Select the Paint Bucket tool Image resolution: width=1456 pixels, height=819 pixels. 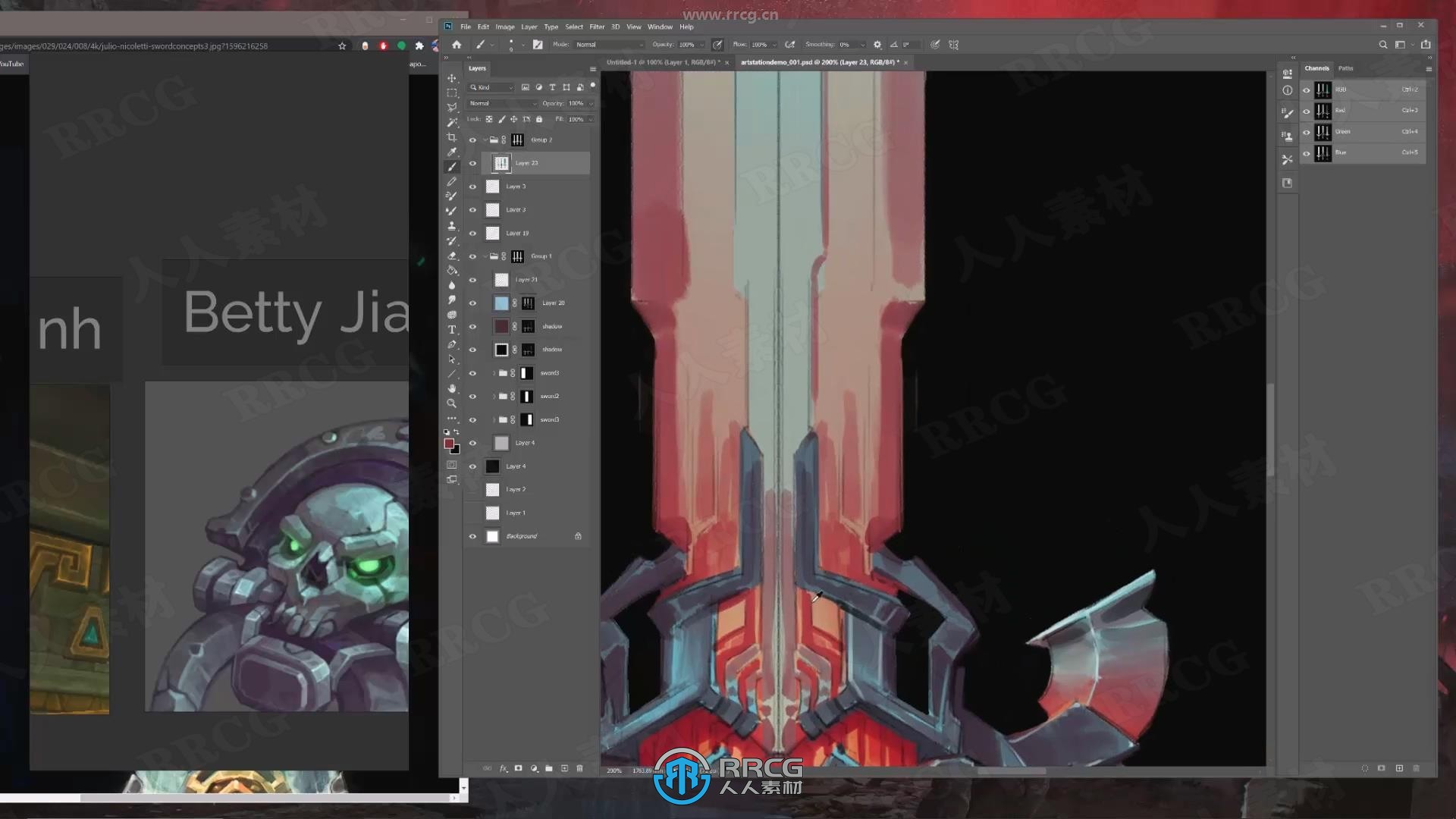pyautogui.click(x=452, y=270)
